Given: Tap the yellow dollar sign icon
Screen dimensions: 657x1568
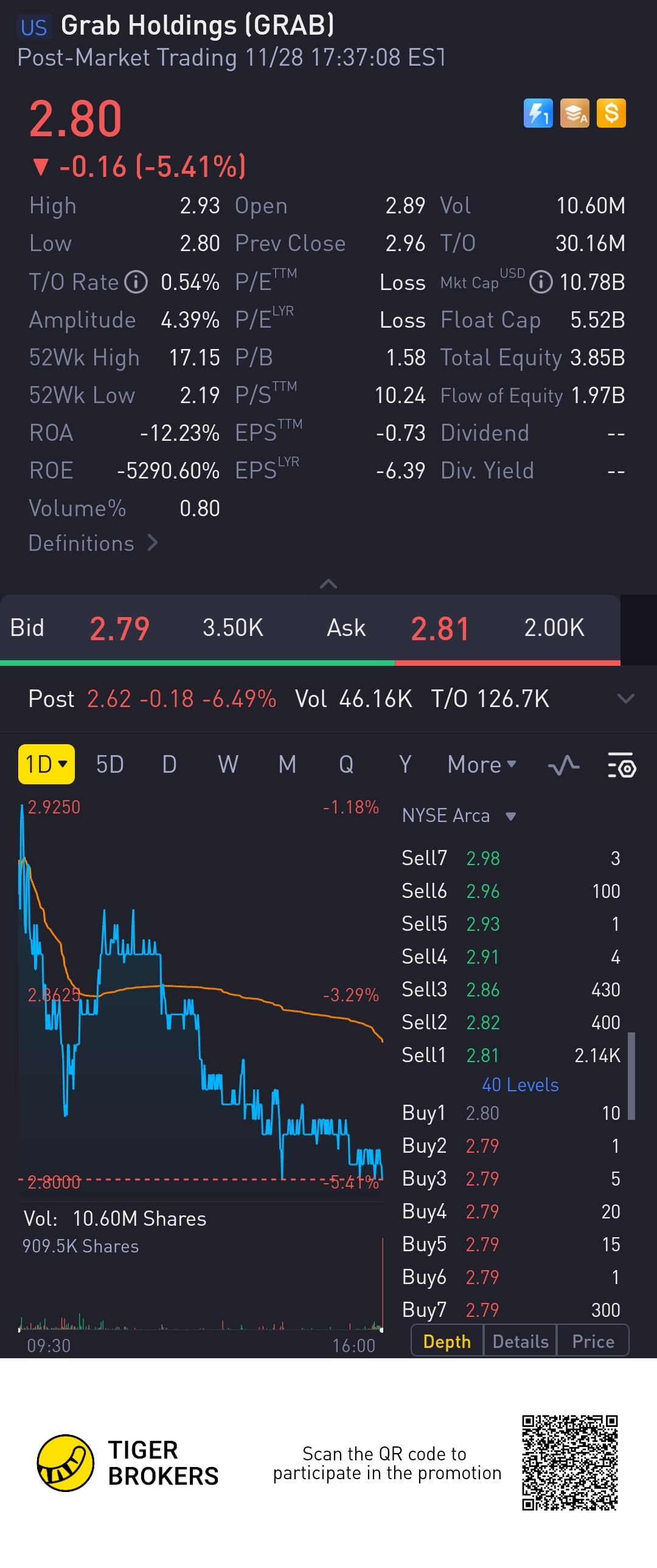Looking at the screenshot, I should (x=611, y=113).
